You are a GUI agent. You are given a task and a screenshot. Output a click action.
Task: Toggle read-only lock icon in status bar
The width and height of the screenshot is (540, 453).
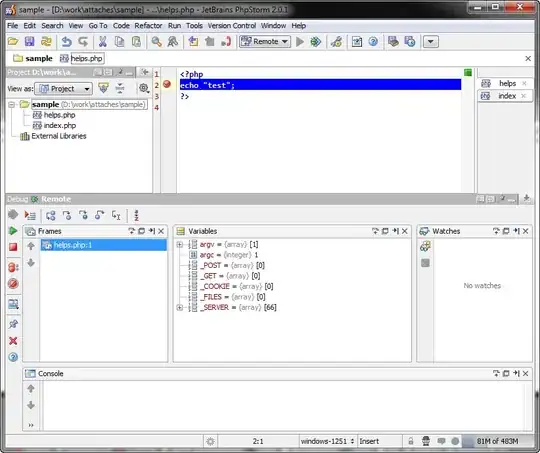411,441
